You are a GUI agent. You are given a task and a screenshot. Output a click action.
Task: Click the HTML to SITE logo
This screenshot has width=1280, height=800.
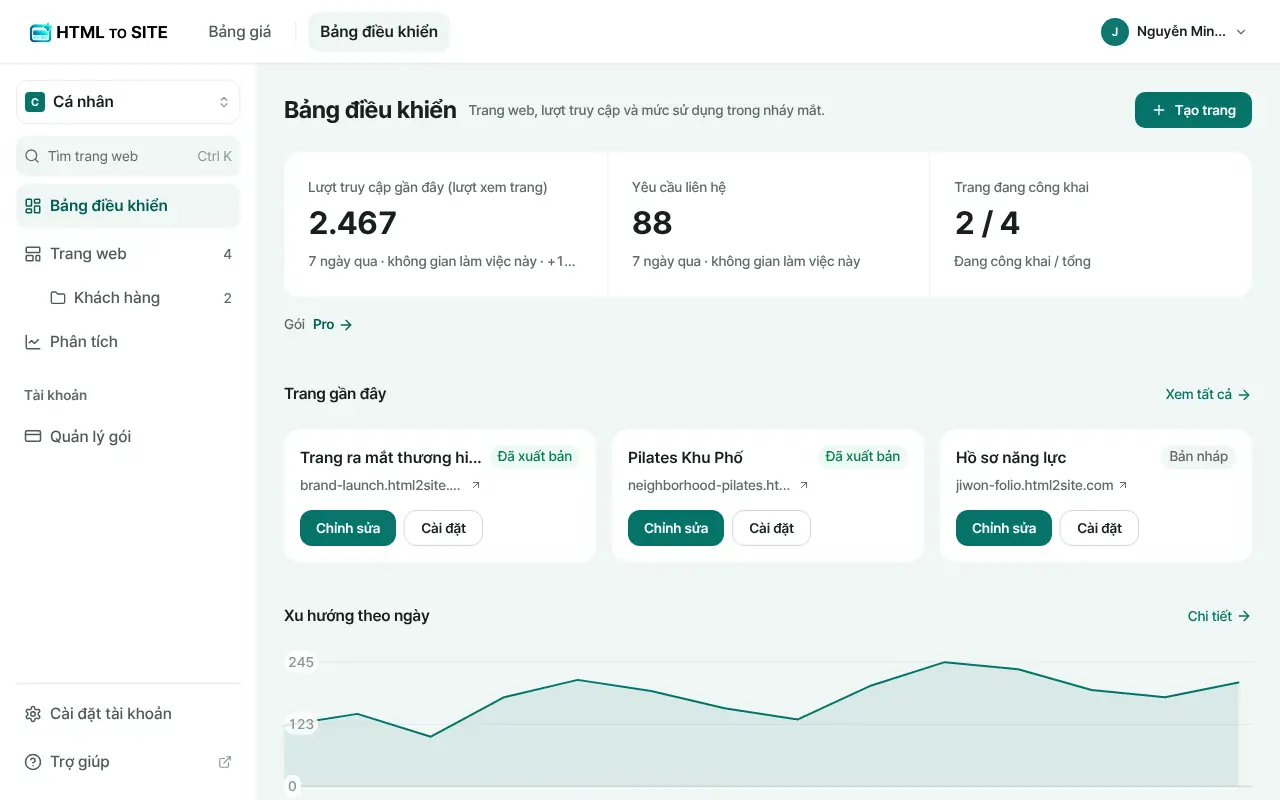coord(98,32)
